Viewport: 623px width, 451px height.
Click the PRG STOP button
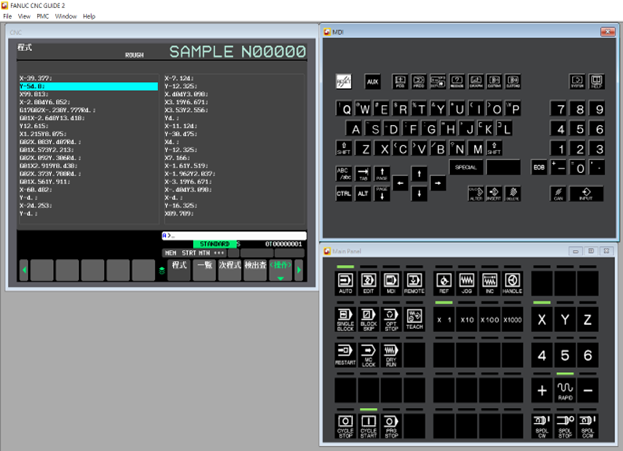pyautogui.click(x=391, y=426)
